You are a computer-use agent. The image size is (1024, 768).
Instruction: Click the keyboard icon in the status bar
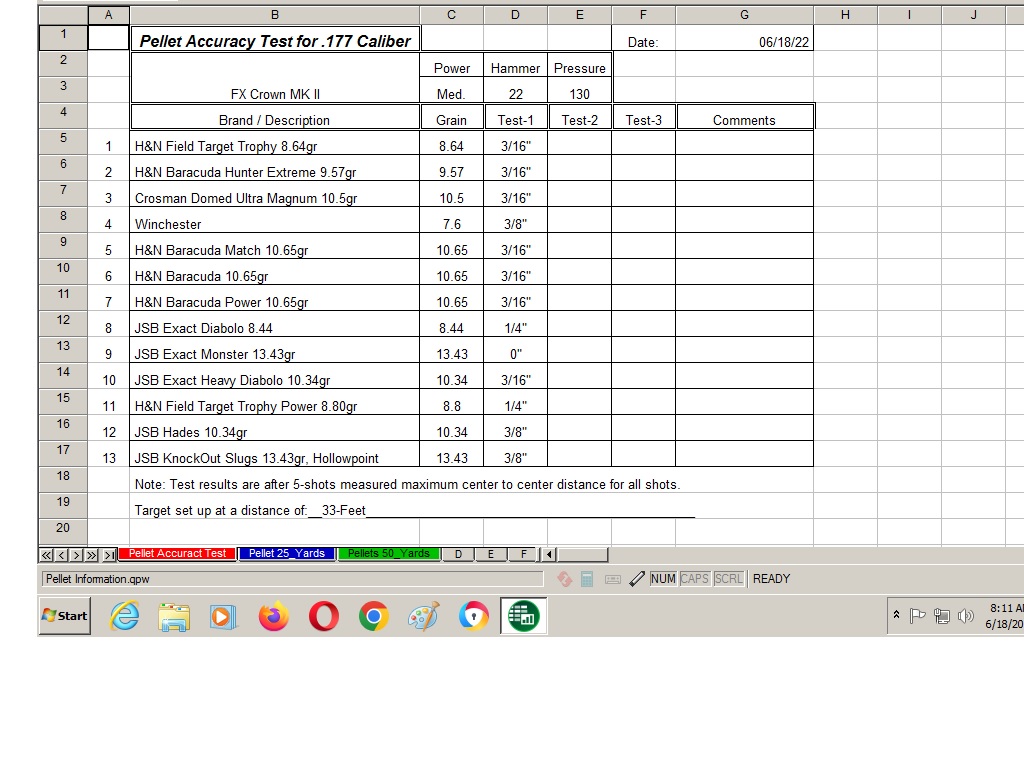click(613, 579)
